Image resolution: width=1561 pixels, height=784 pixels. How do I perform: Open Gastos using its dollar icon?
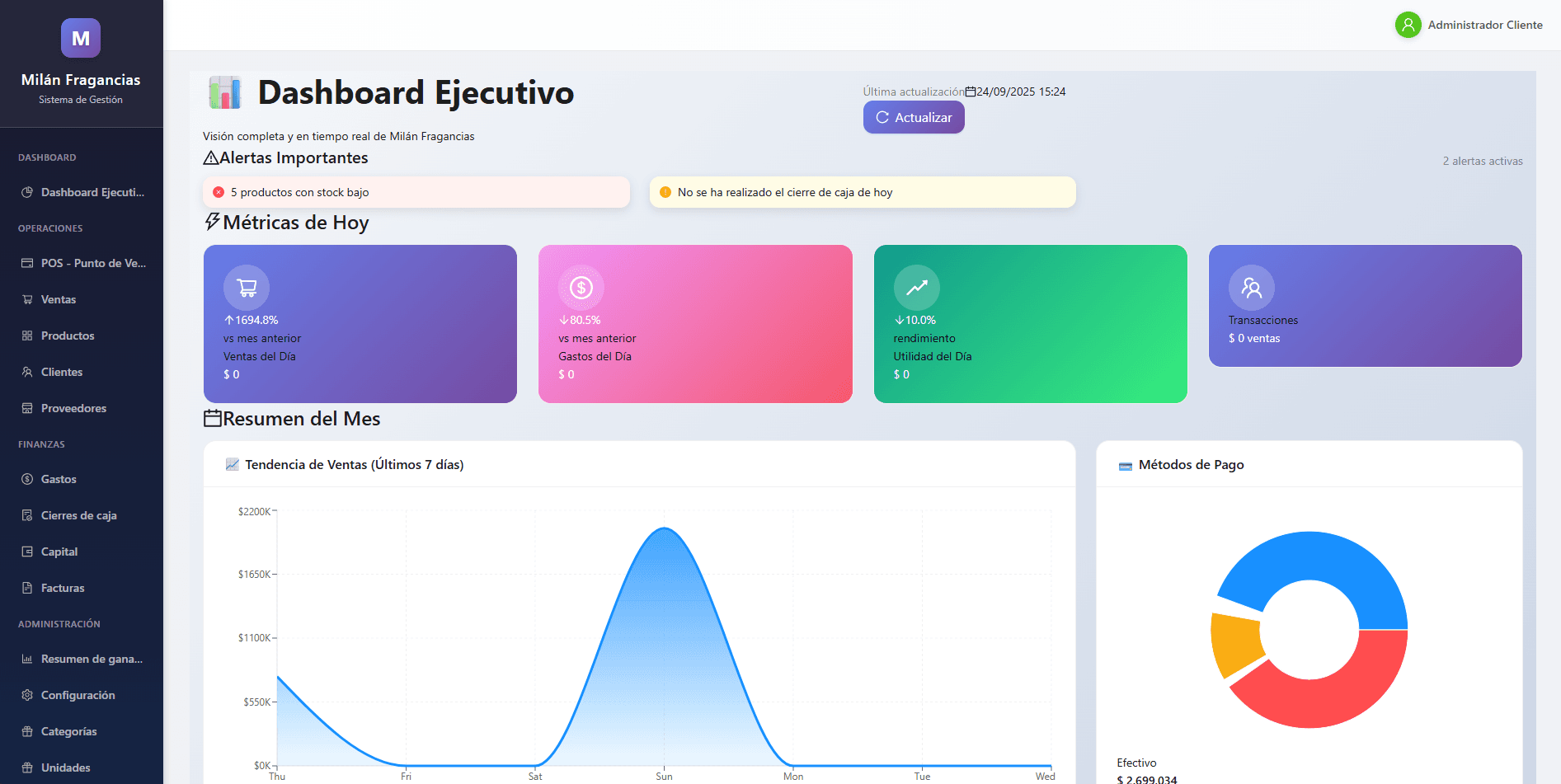(27, 479)
